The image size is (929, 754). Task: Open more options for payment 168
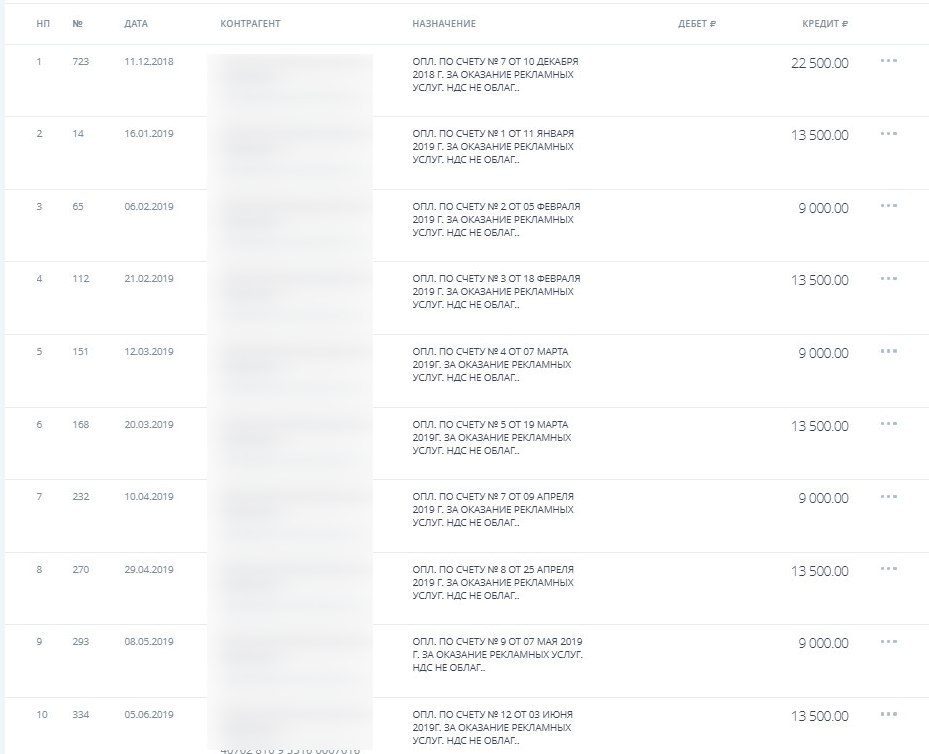[x=889, y=423]
